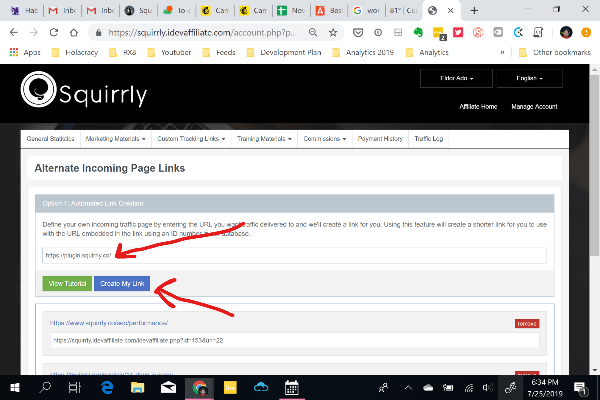This screenshot has height=400, width=600.
Task: Click the padlock site info icon
Action: (98, 33)
